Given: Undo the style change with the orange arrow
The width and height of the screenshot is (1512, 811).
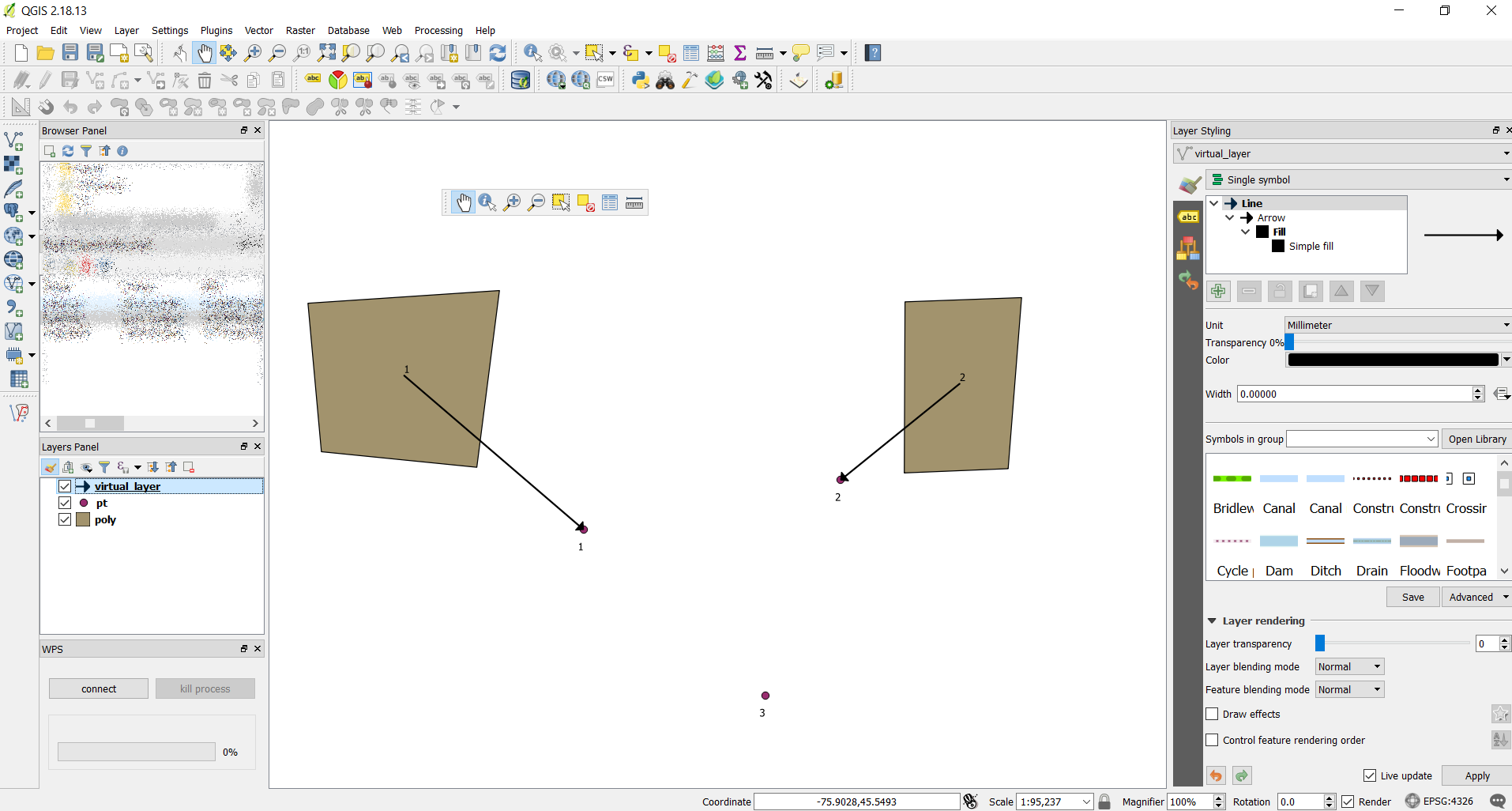Looking at the screenshot, I should pos(1217,775).
